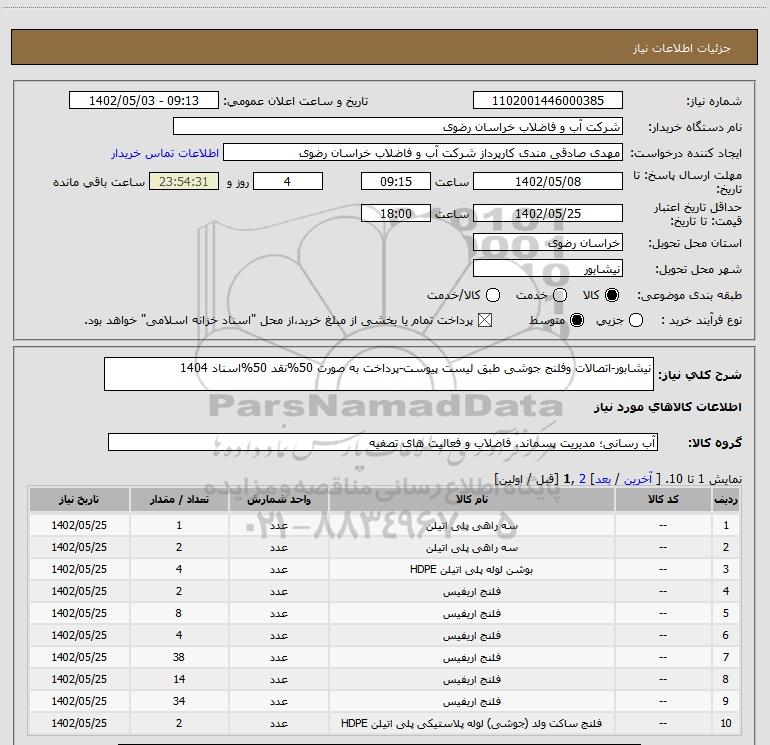The height and width of the screenshot is (745, 770).
Task: Go to the بعد page link
Action: pyautogui.click(x=603, y=479)
